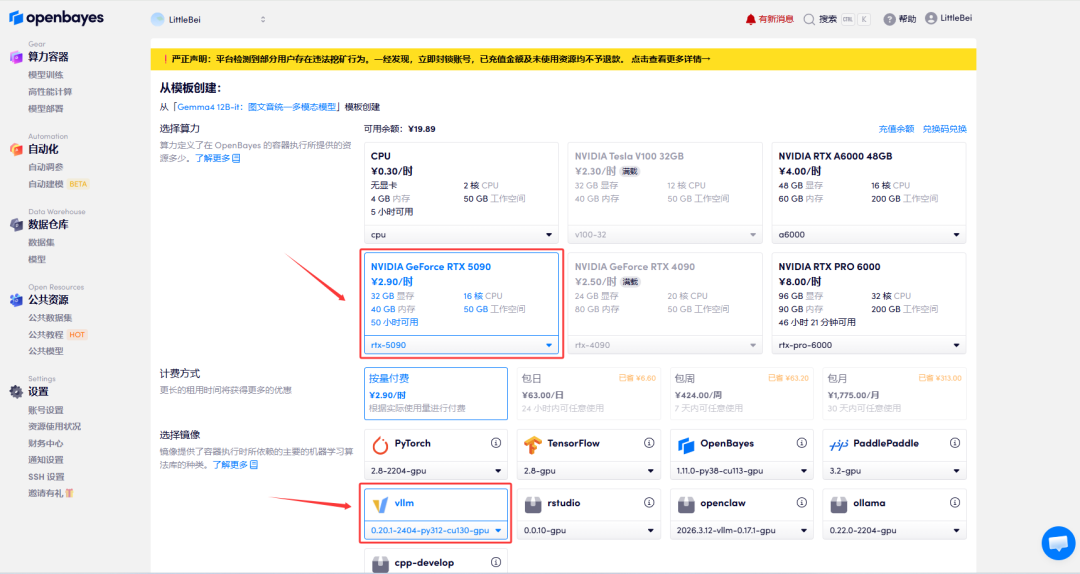
Task: Select NVIDIA RTX A6000 48GB compute
Action: click(x=869, y=193)
